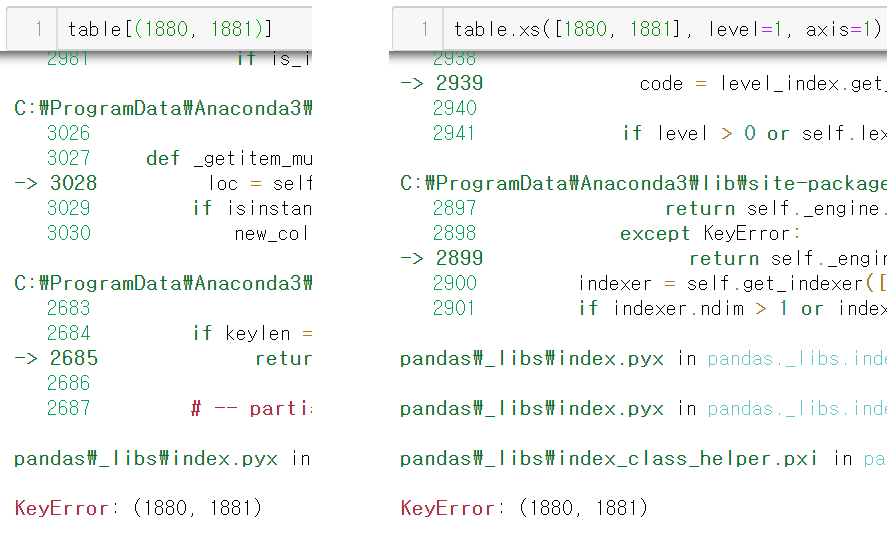Click right pandas#_libs#index_class_helper.pxi line
The height and width of the screenshot is (536, 887).
643,458
